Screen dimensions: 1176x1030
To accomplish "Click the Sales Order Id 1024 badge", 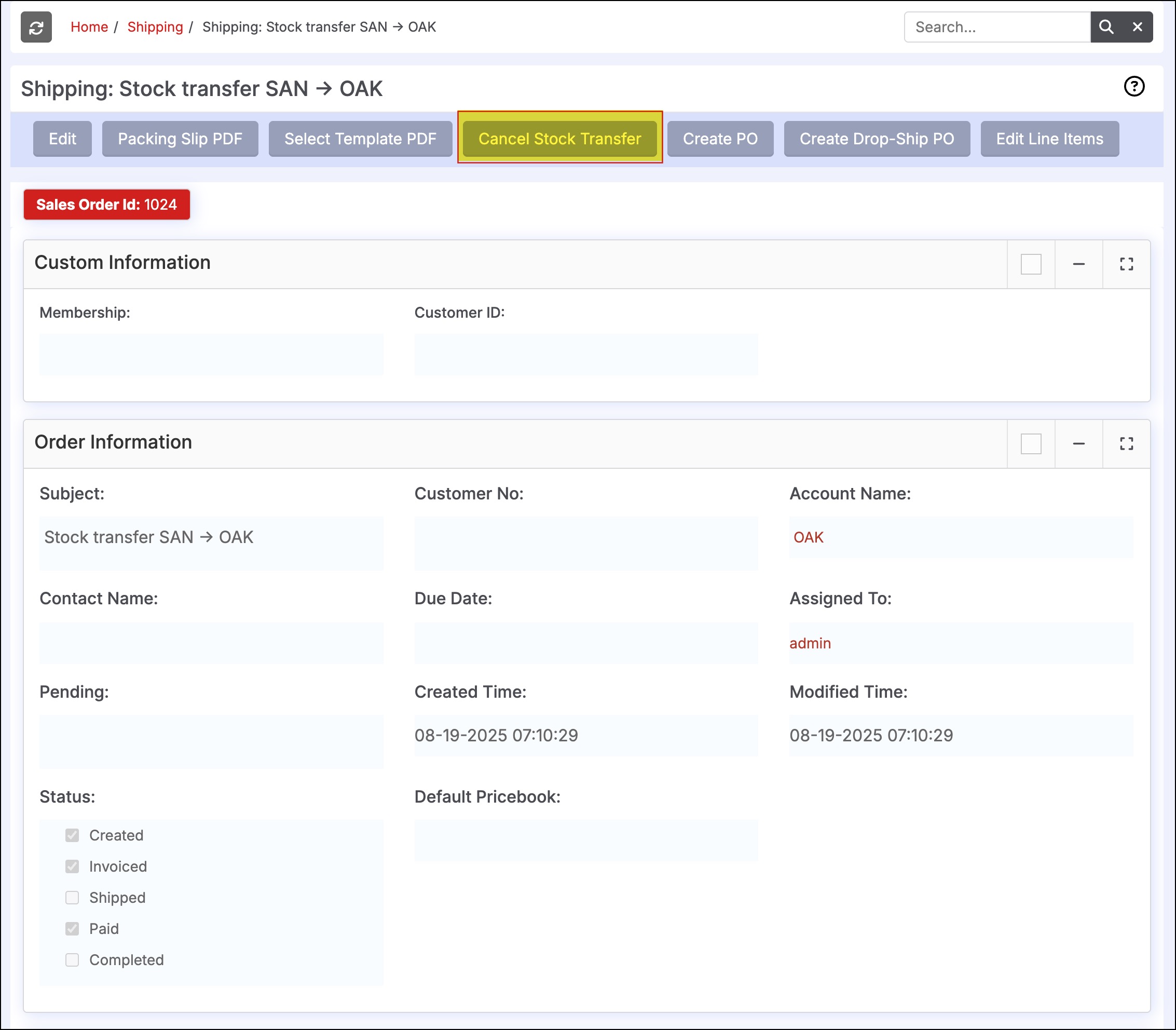I will 106,205.
